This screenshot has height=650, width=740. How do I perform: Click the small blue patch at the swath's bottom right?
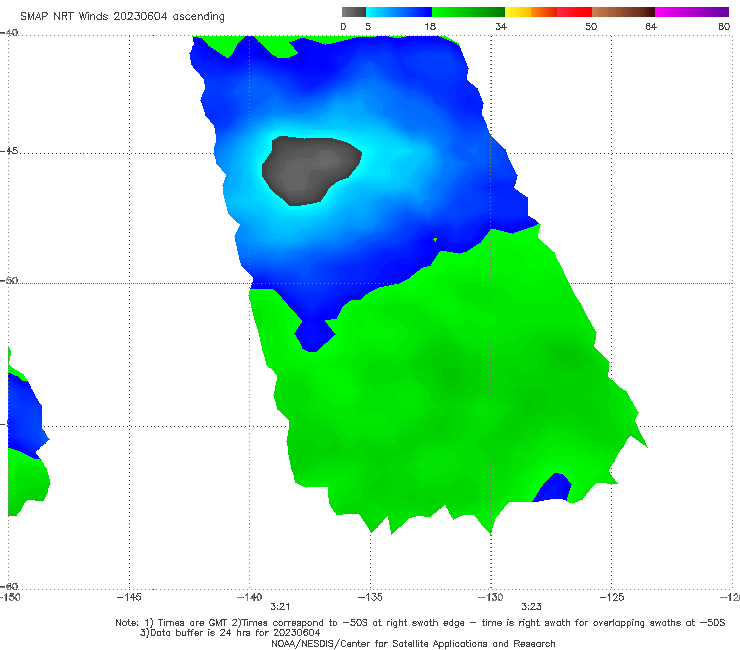point(553,489)
